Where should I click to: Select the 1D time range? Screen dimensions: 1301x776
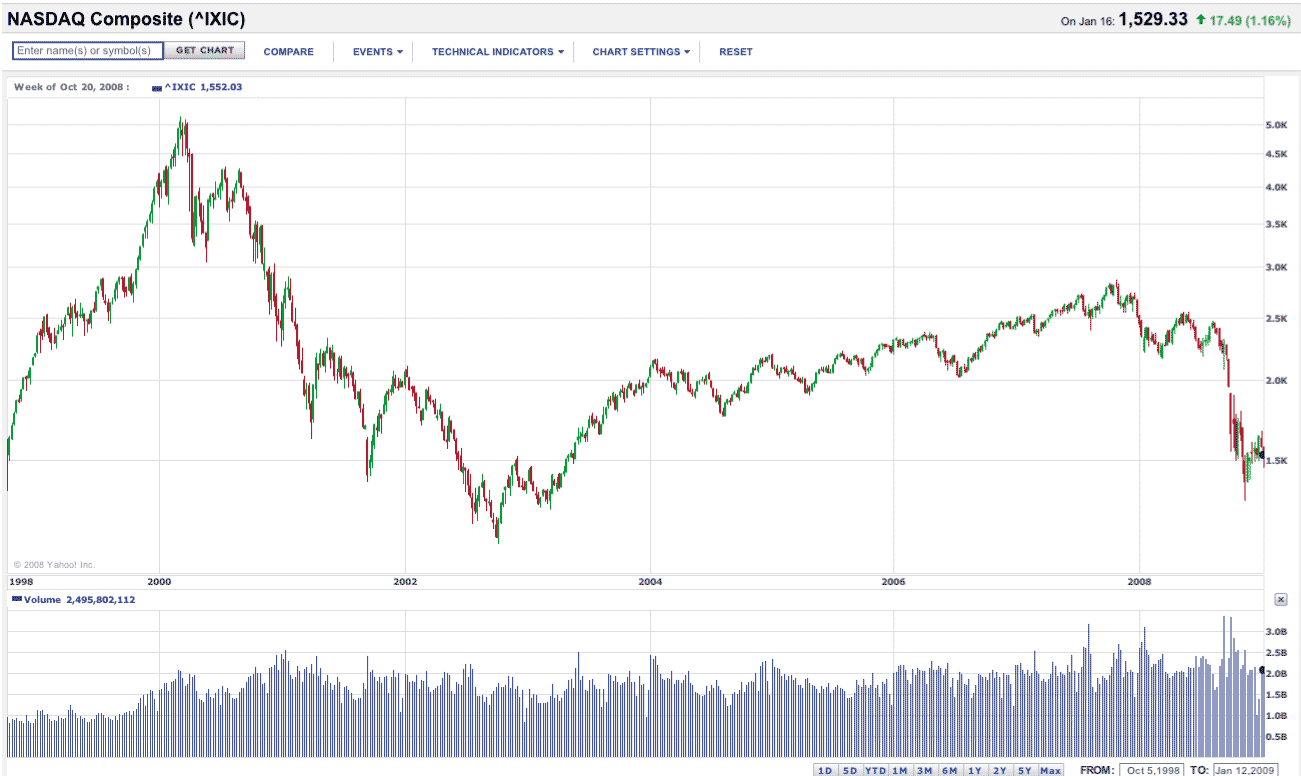(x=825, y=770)
